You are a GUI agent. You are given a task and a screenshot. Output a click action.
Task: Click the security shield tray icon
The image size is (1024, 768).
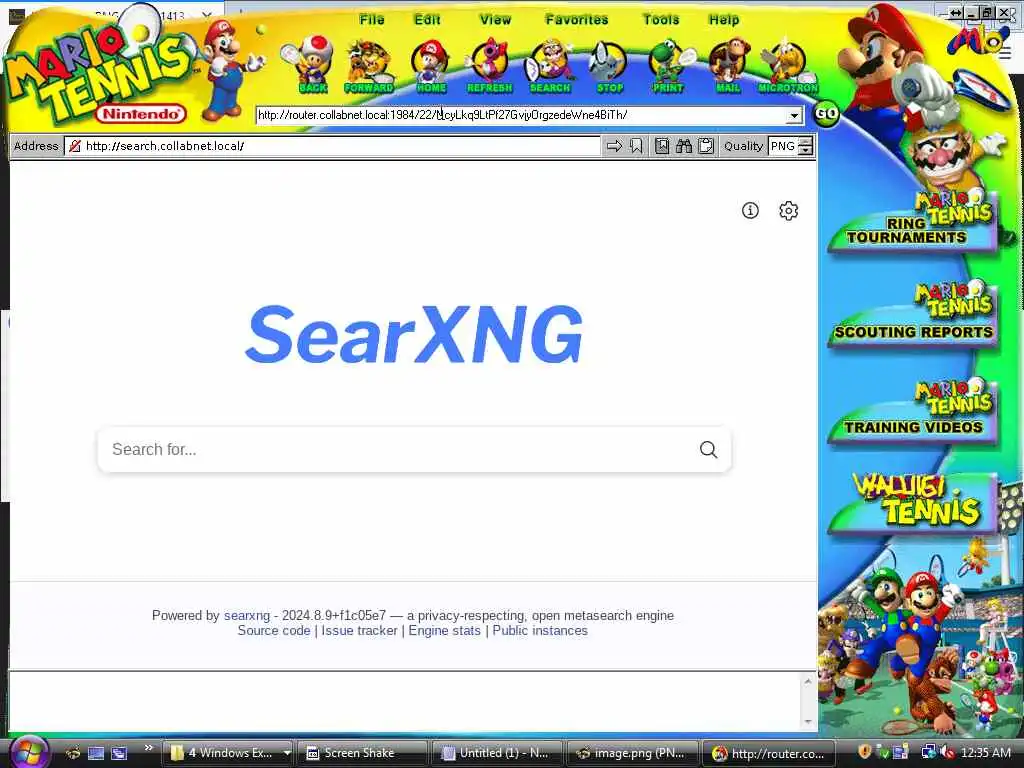pos(865,752)
